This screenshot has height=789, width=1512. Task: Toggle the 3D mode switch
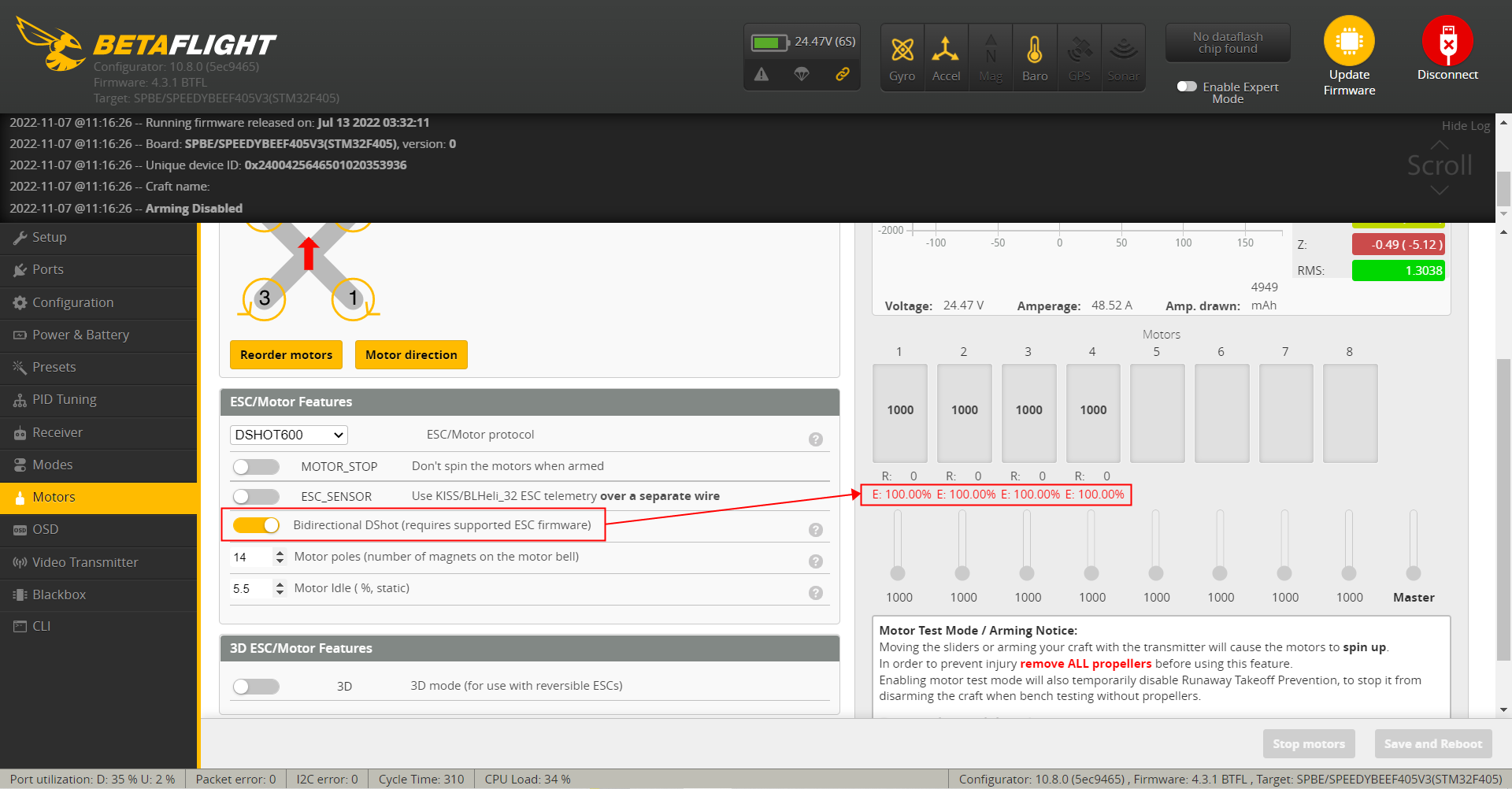256,687
